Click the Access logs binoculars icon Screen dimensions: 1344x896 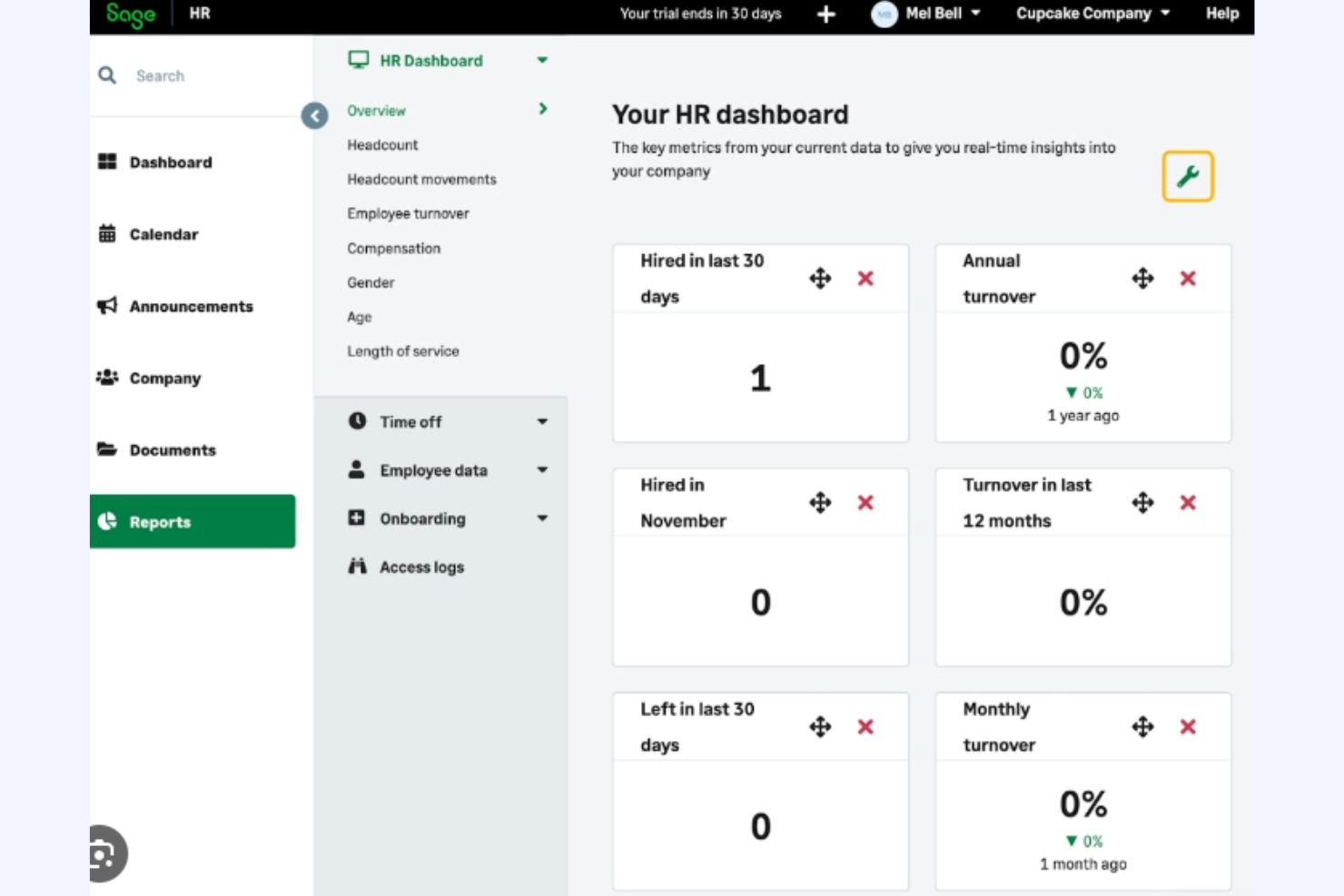(358, 566)
